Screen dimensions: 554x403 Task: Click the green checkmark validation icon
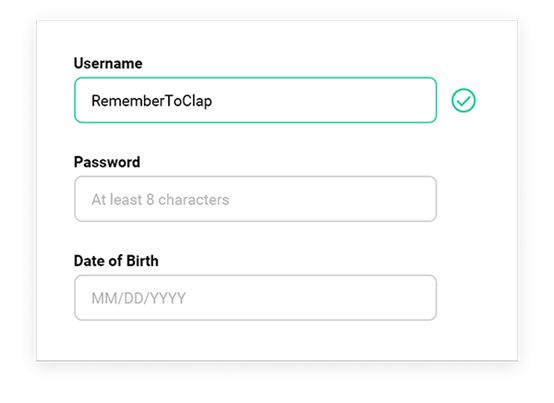463,100
